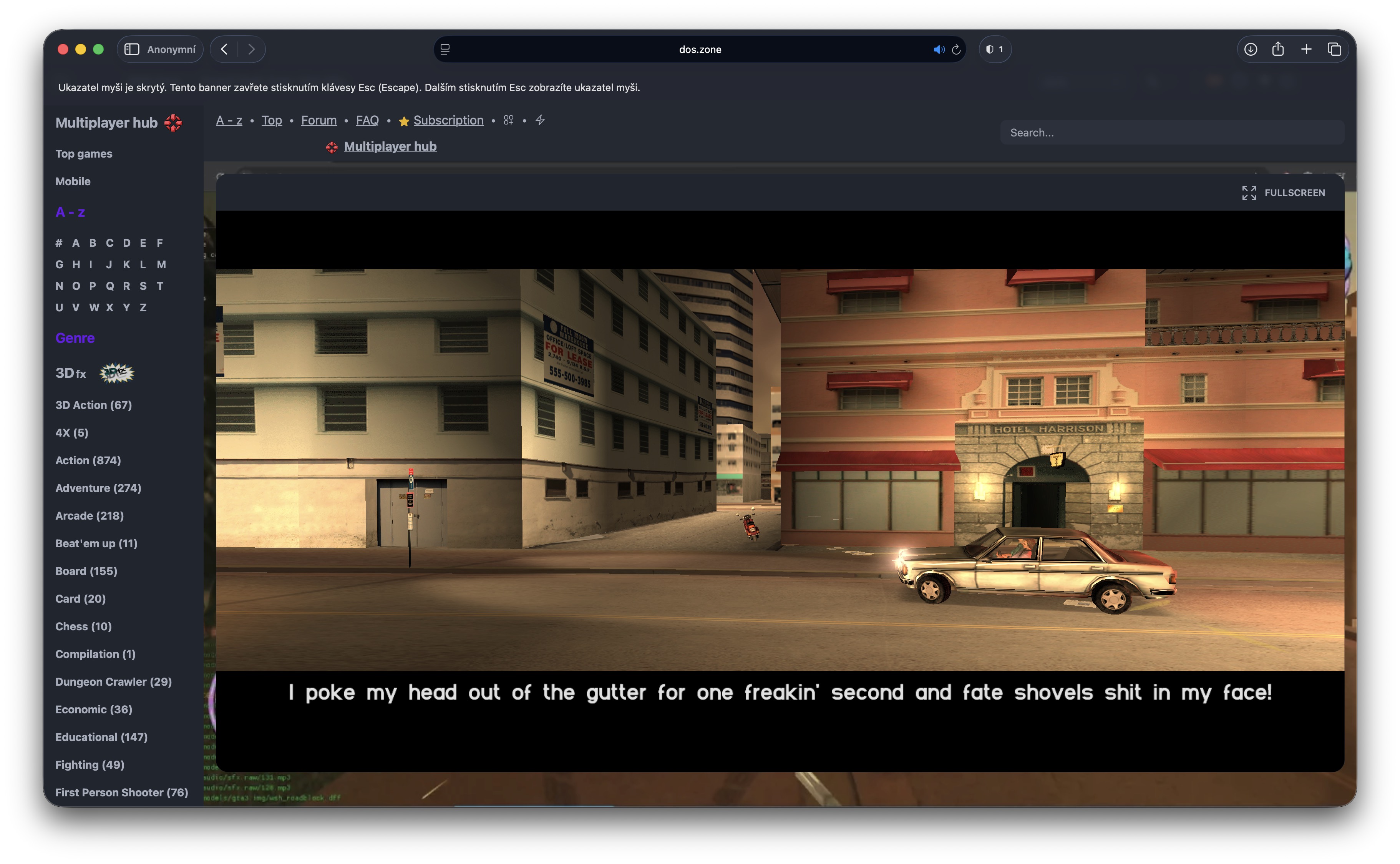Reload the dos.zone page
The image size is (1400, 864).
[956, 50]
